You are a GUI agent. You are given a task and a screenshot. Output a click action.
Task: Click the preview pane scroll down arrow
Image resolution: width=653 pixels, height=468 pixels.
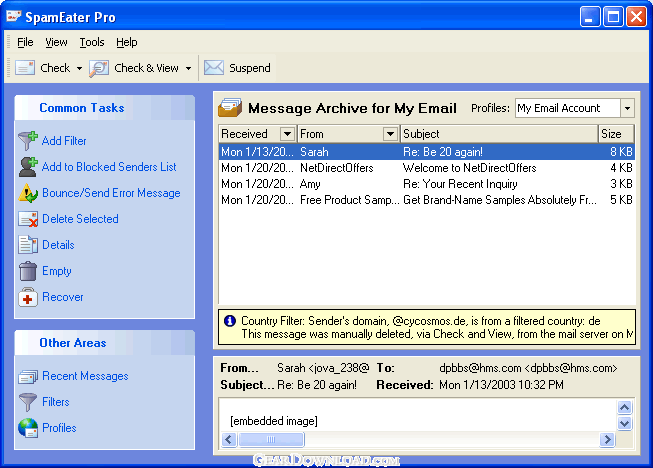click(624, 423)
